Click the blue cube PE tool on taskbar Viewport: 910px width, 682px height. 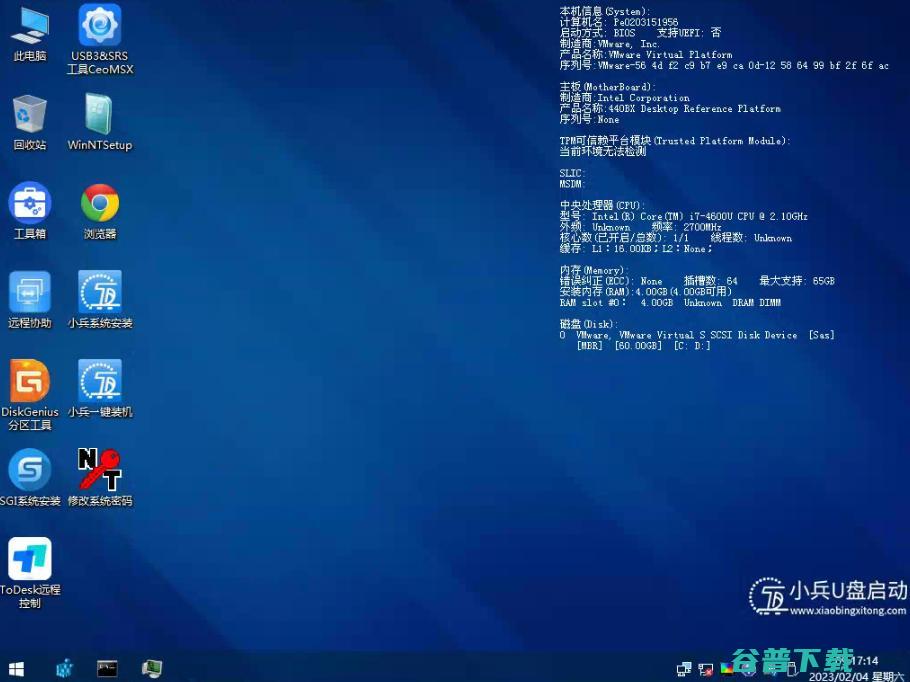pyautogui.click(x=63, y=668)
